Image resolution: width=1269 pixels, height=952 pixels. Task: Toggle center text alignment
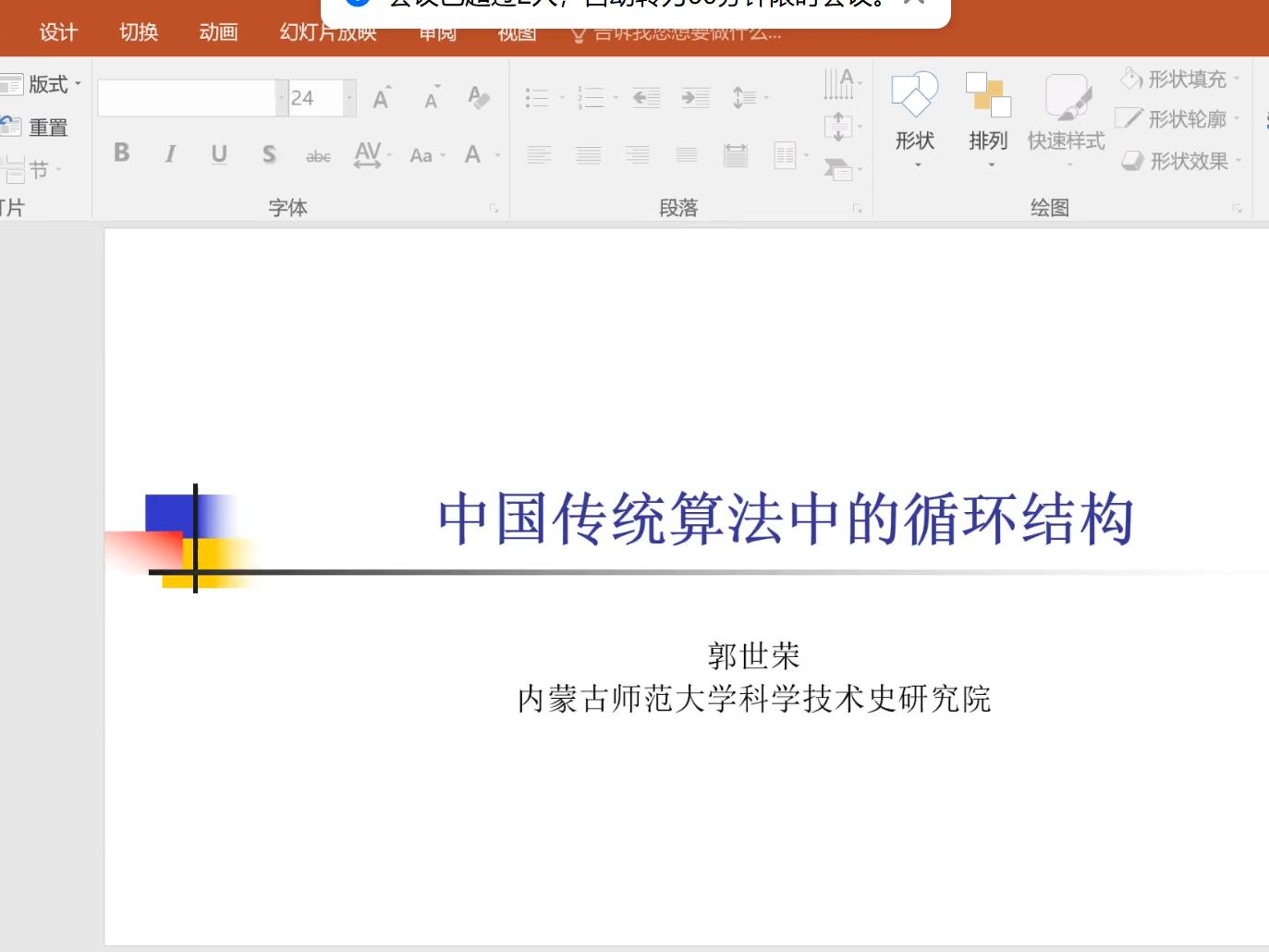pos(588,155)
